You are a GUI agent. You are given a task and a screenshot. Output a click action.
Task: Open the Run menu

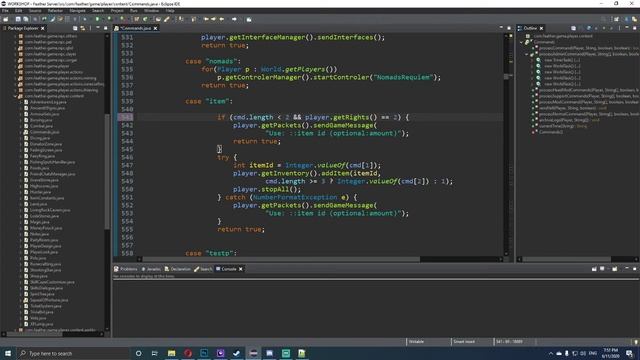[x=133, y=11]
